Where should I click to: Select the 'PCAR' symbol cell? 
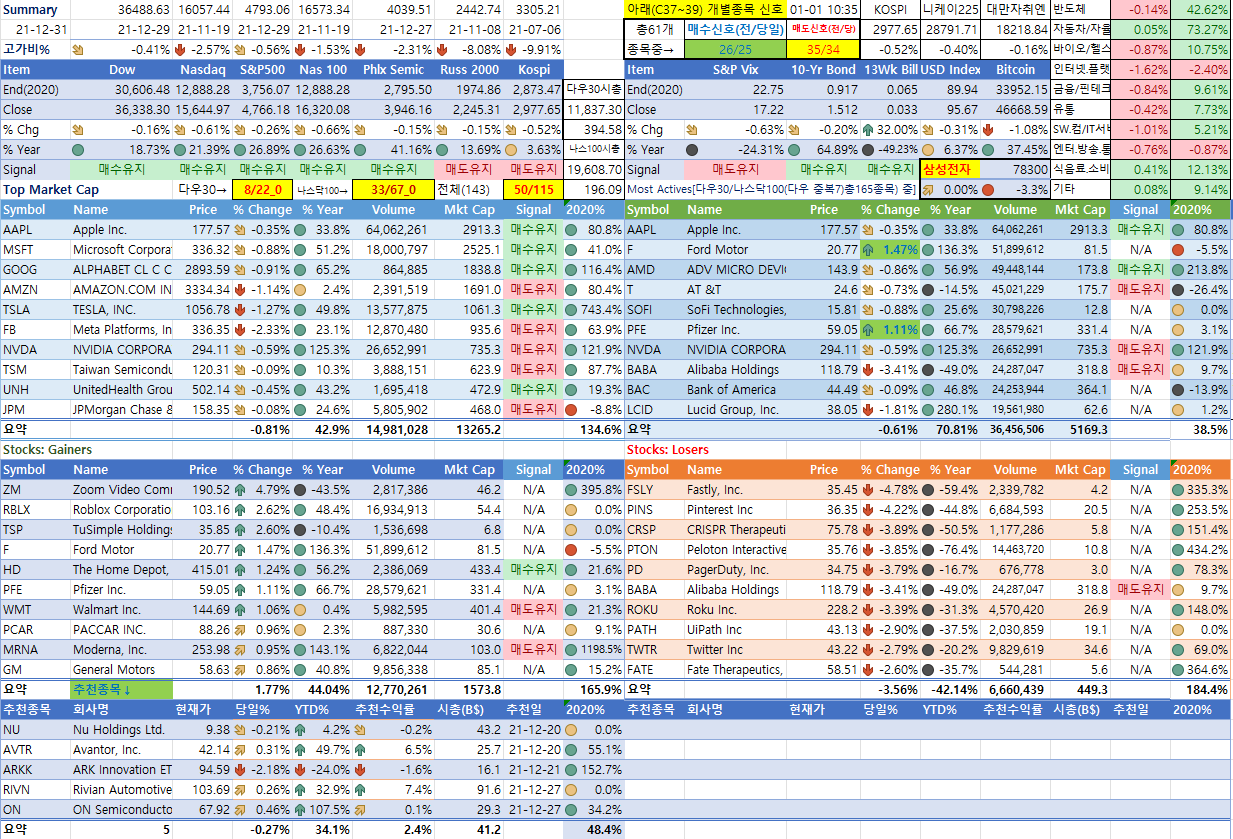click(x=35, y=629)
